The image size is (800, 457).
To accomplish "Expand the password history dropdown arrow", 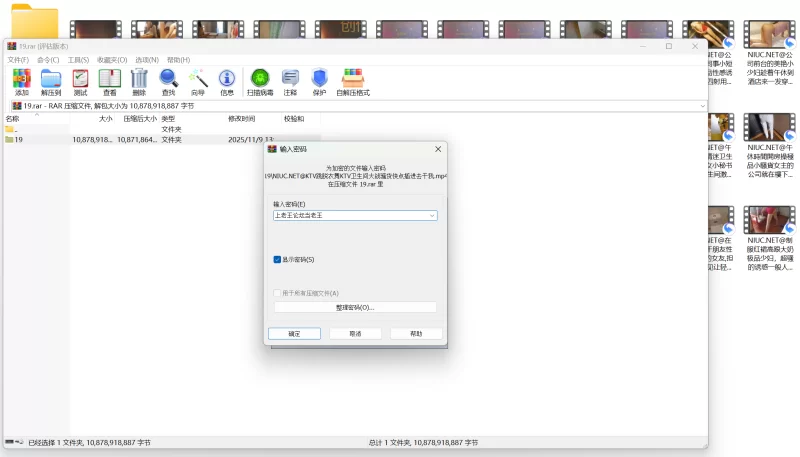I will point(432,215).
